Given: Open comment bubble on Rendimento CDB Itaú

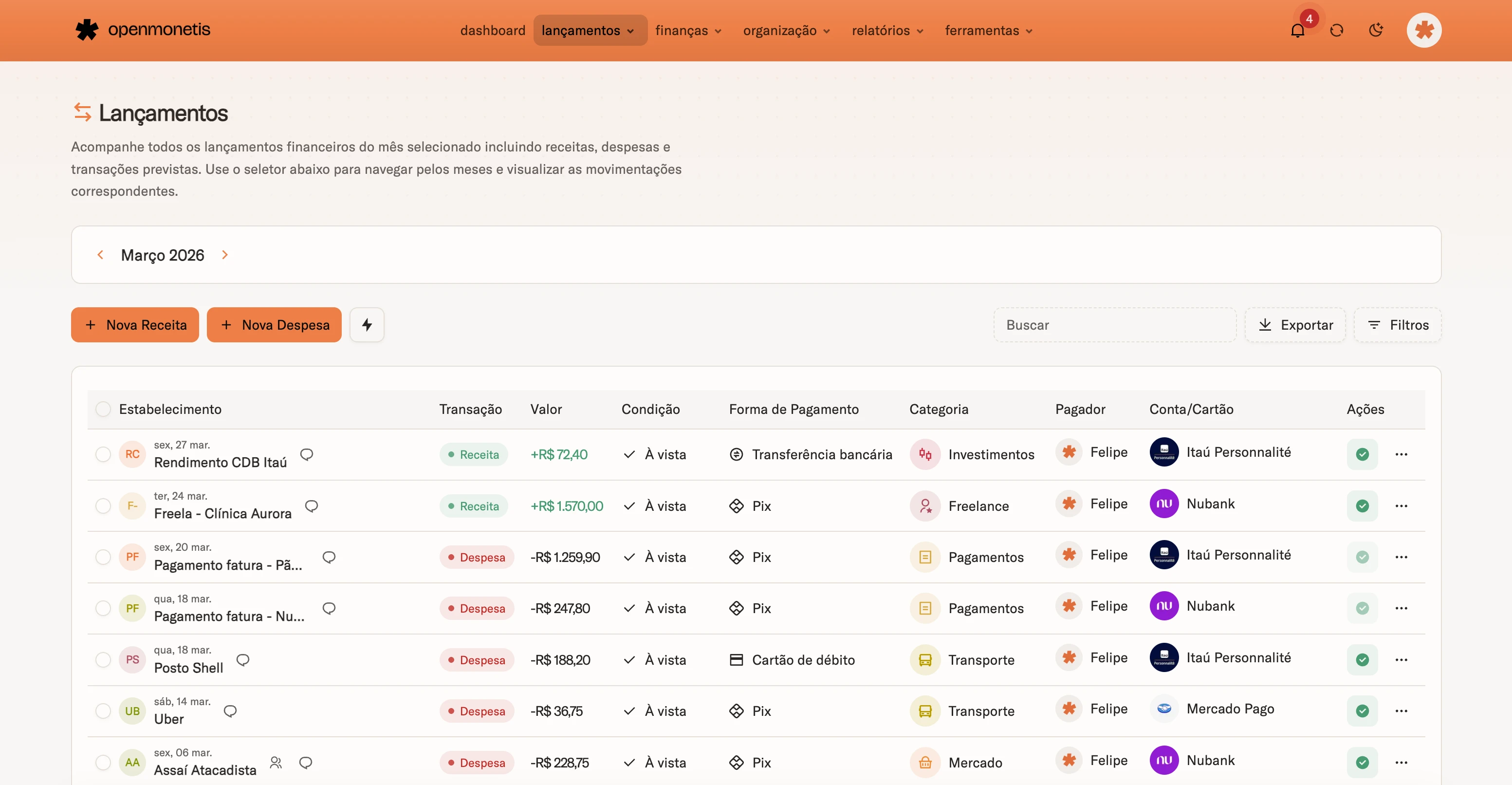Looking at the screenshot, I should [306, 454].
